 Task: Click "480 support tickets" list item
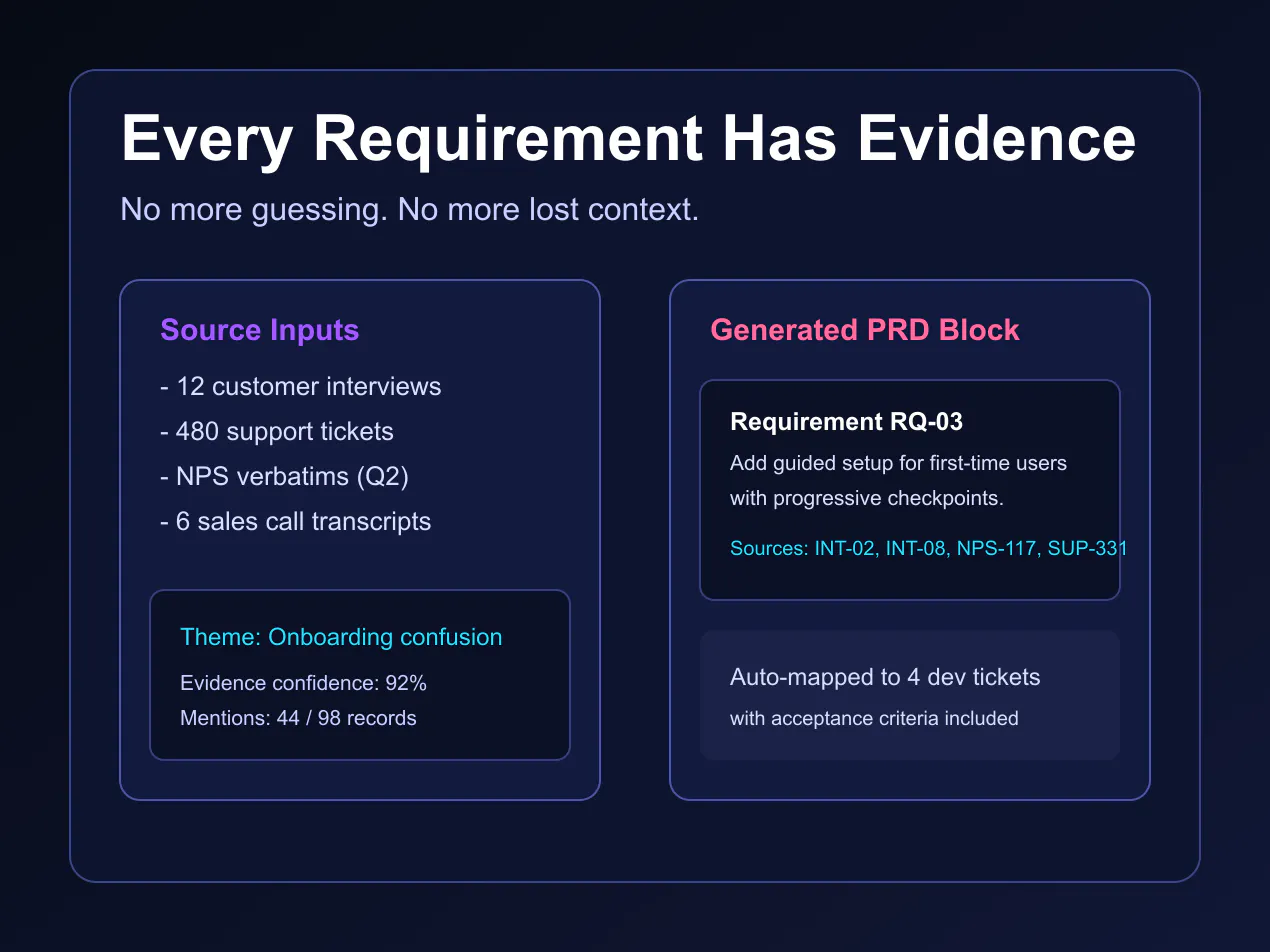[x=277, y=432]
